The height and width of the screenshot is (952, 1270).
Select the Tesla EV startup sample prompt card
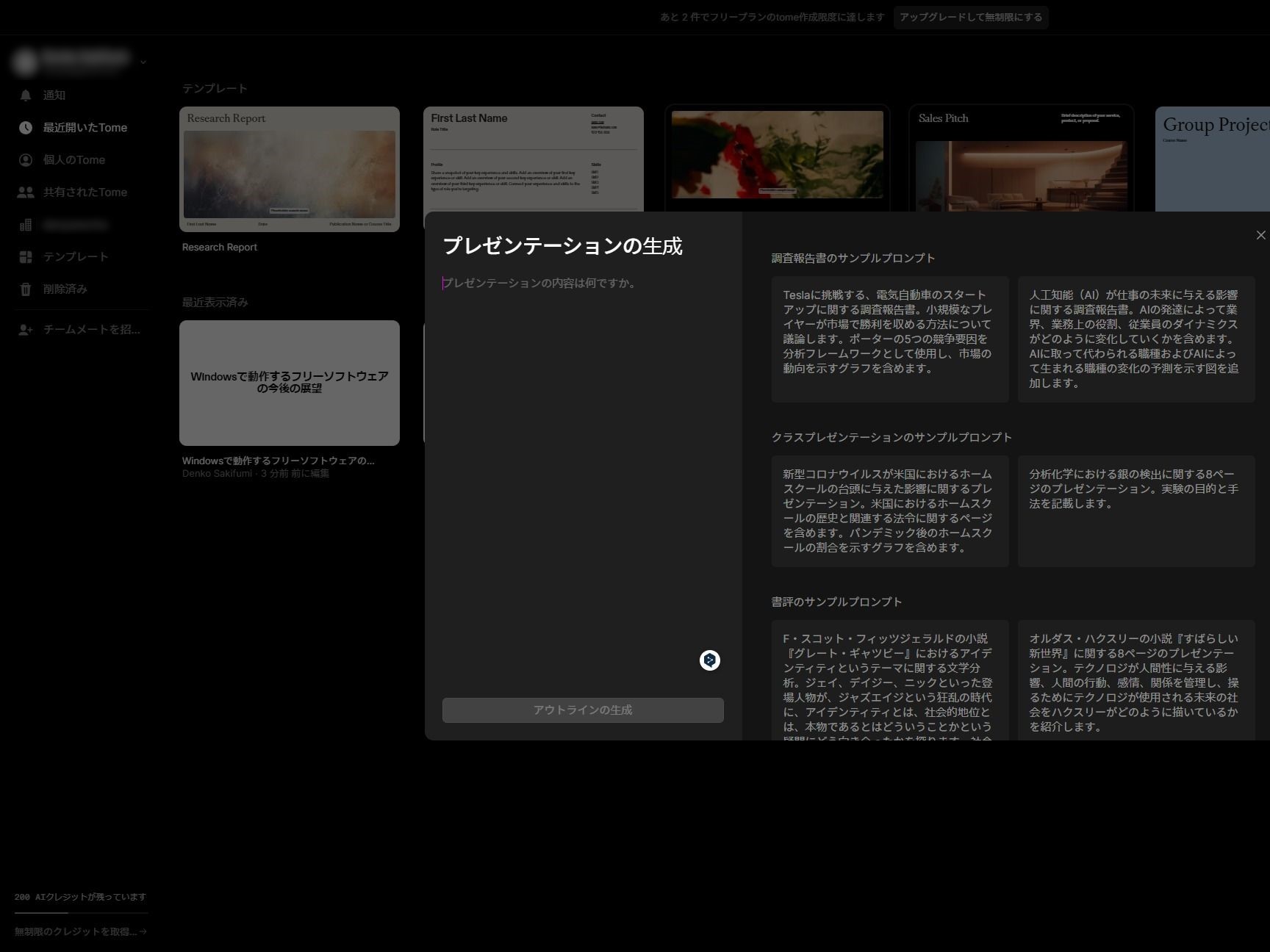(x=889, y=338)
